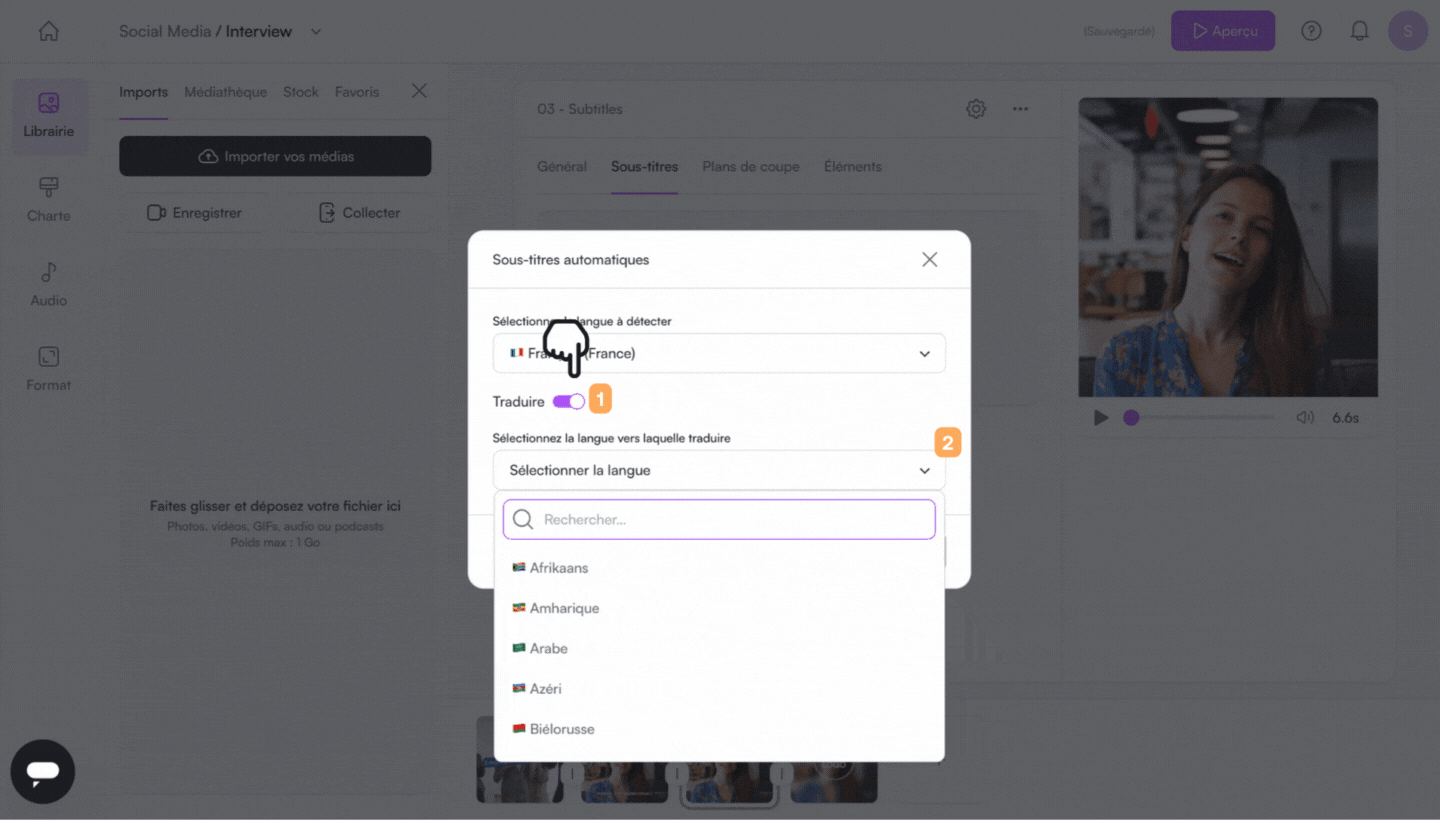1440x820 pixels.
Task: Open the scene settings gear icon
Action: coord(976,109)
